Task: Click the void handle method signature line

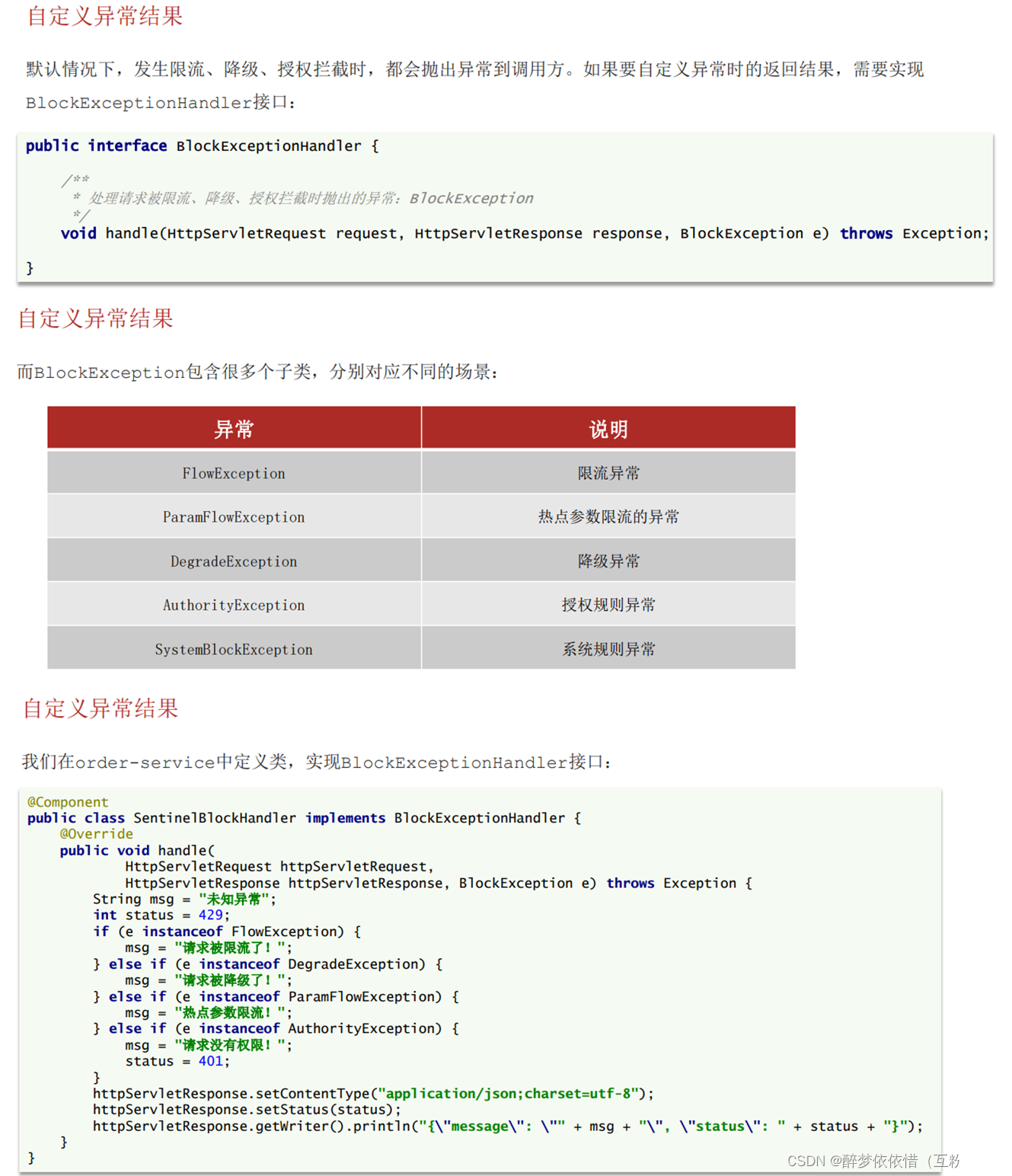Action: tap(525, 233)
